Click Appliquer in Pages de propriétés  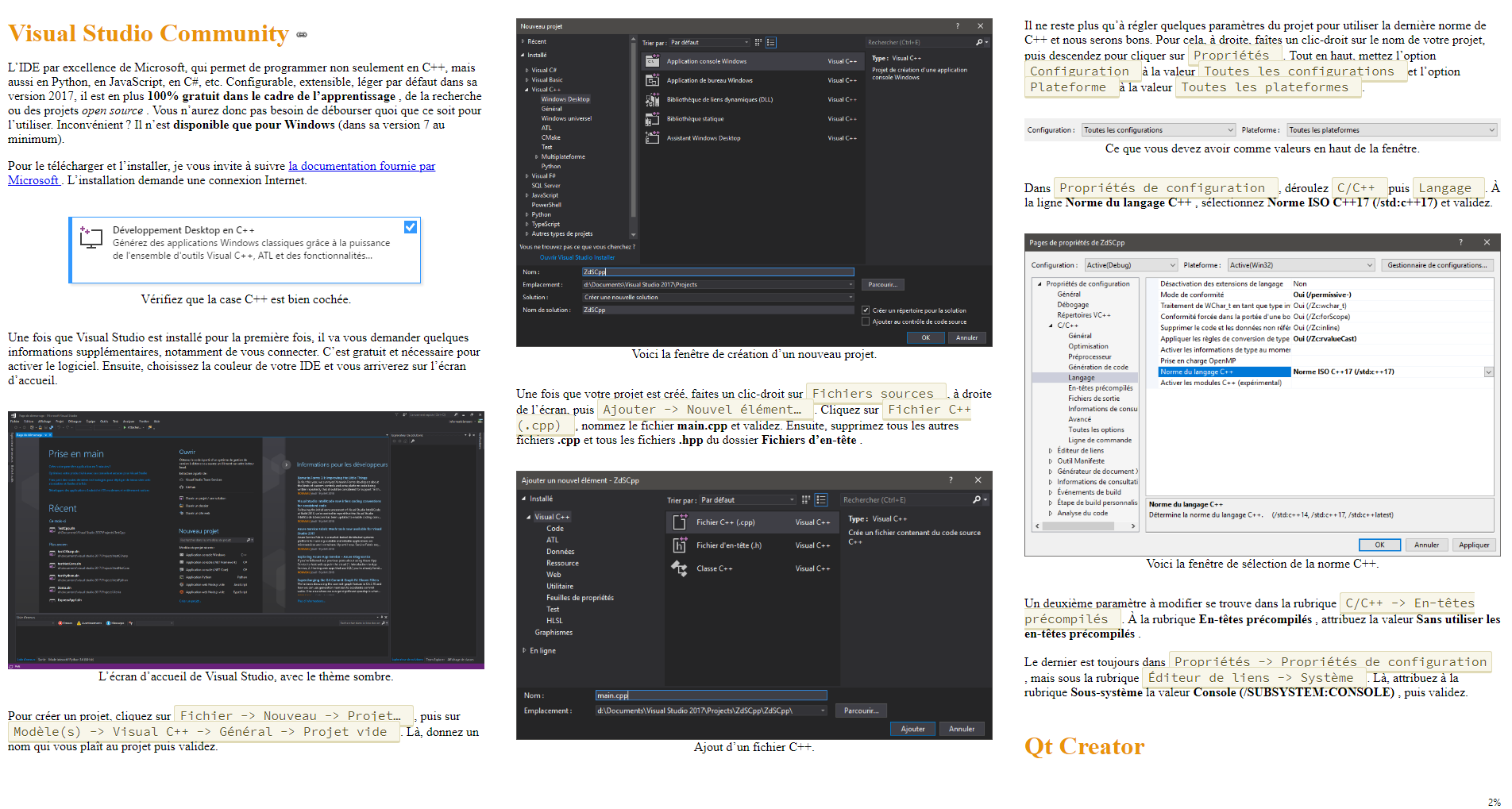pyautogui.click(x=1474, y=545)
